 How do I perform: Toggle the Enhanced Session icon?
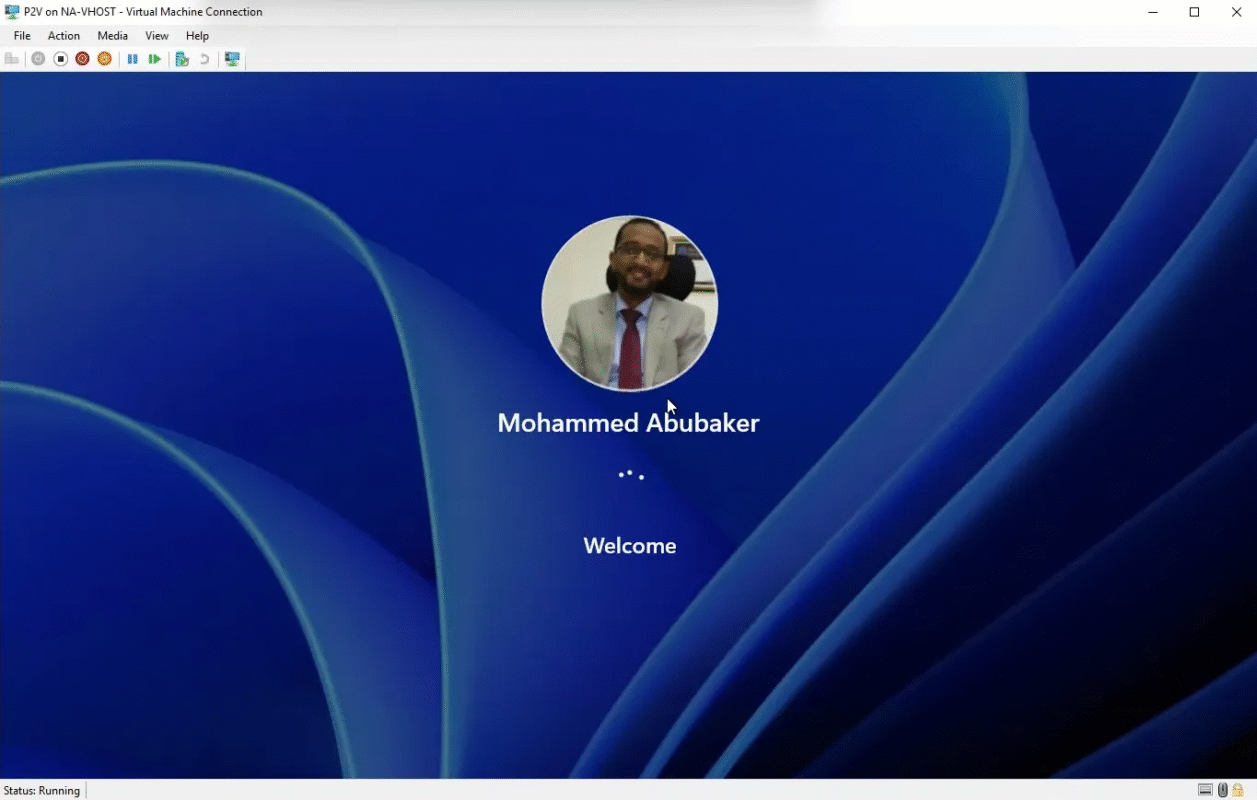click(232, 59)
